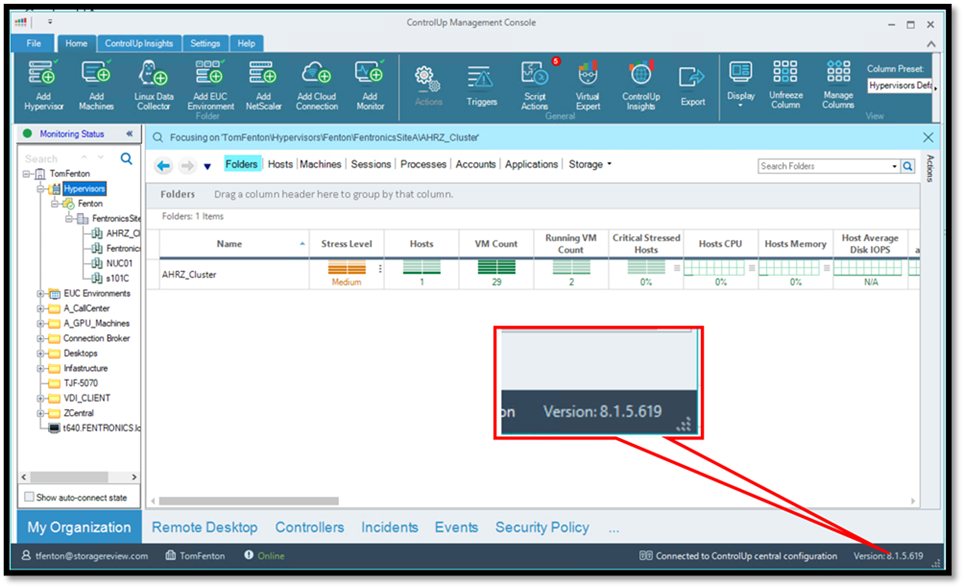This screenshot has height=588, width=964.
Task: Click the grid horizontal scrollbar thumb
Action: pos(248,501)
